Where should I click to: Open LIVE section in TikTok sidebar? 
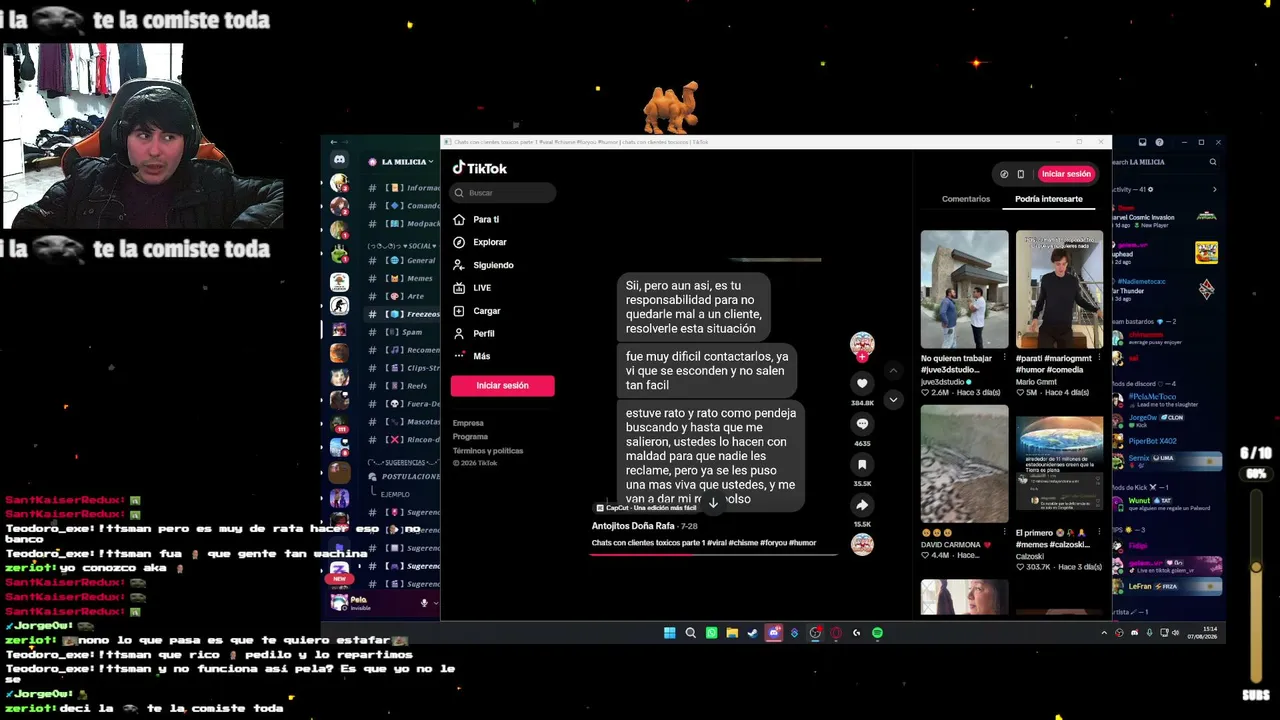click(472, 288)
